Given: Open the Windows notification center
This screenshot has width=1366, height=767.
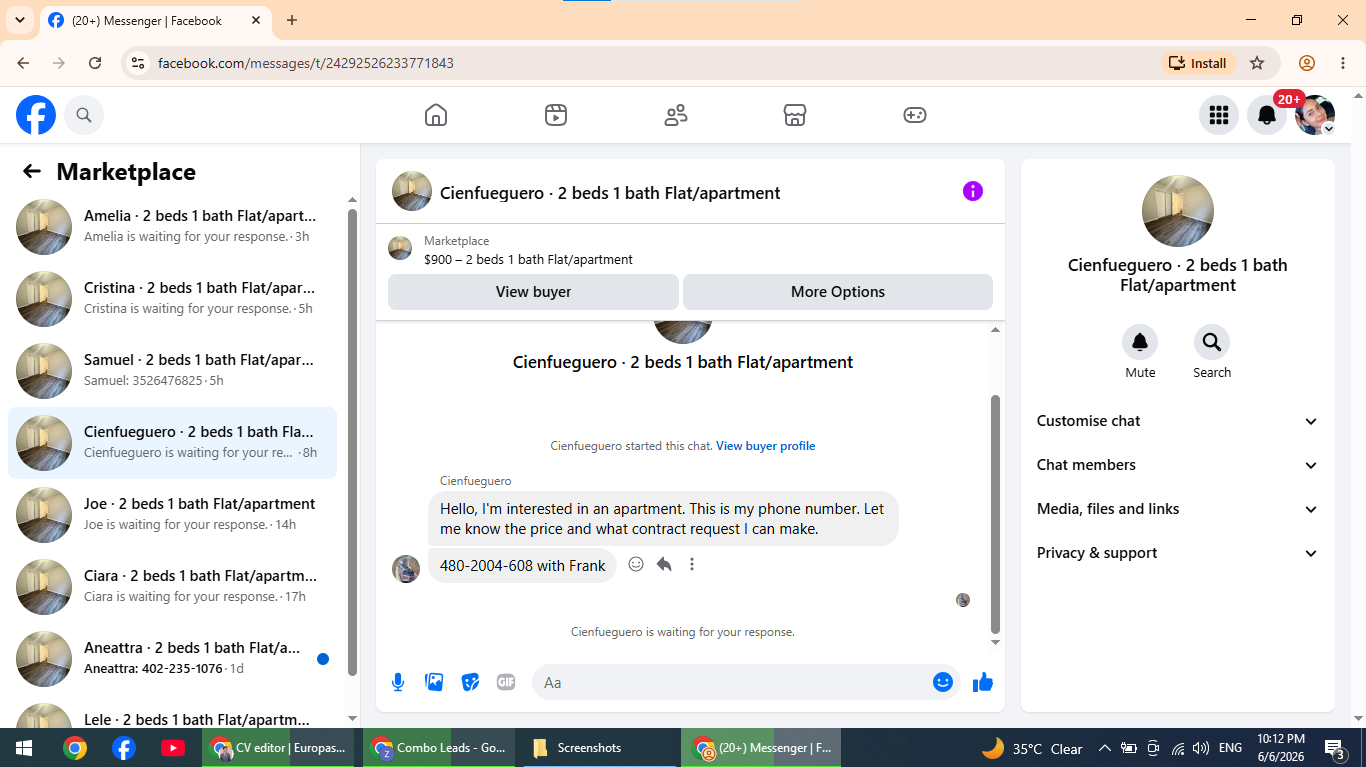Looking at the screenshot, I should coord(1335,748).
